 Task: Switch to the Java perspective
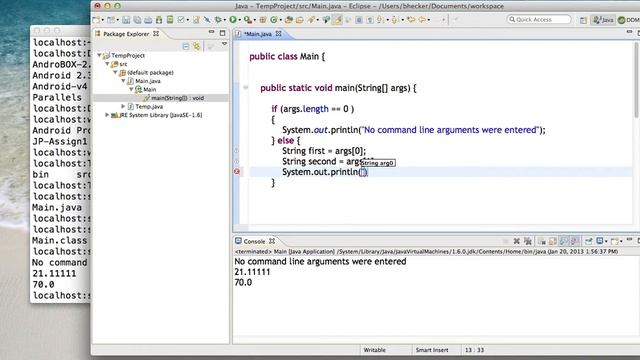coord(603,20)
